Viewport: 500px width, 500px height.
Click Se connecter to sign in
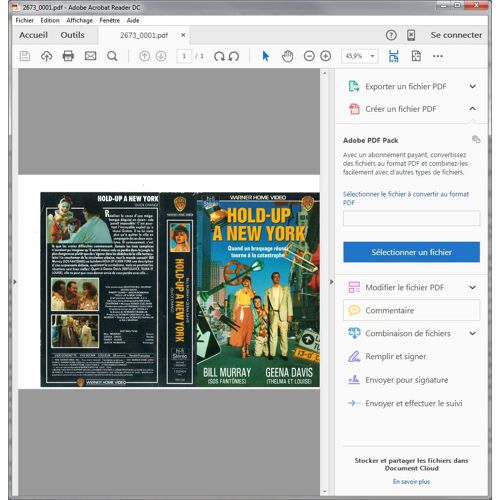click(x=456, y=35)
